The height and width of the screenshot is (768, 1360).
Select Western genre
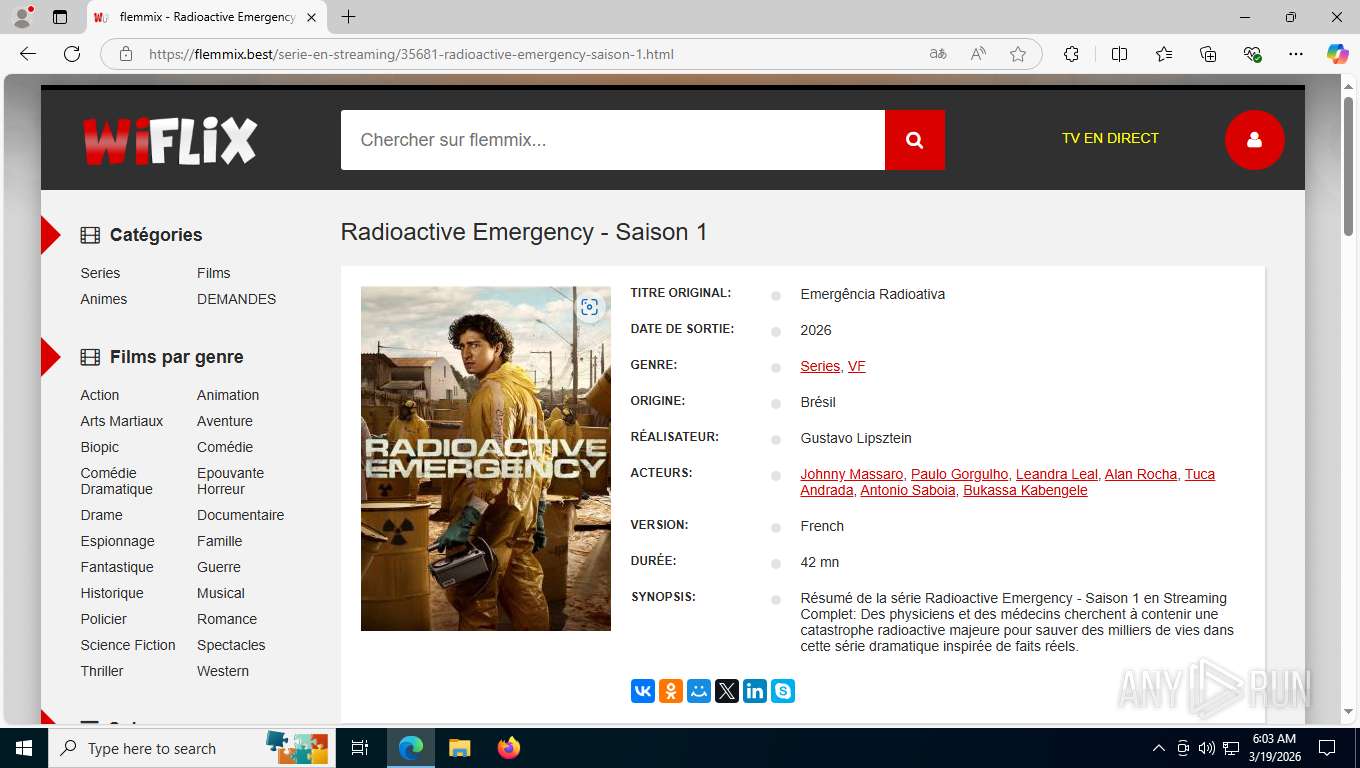click(x=223, y=671)
